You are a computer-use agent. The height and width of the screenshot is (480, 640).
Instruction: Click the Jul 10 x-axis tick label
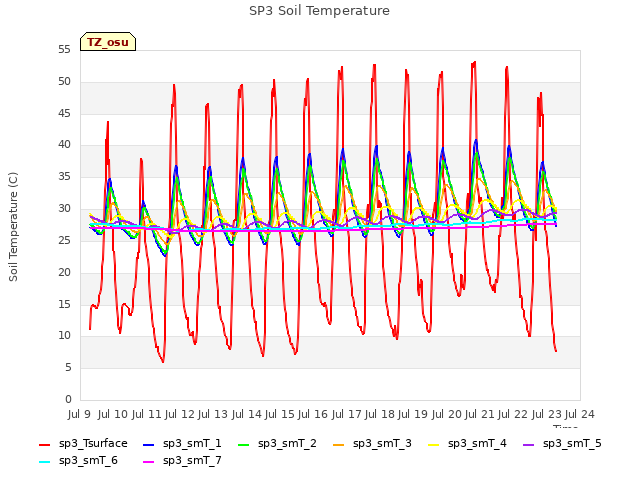[113, 415]
